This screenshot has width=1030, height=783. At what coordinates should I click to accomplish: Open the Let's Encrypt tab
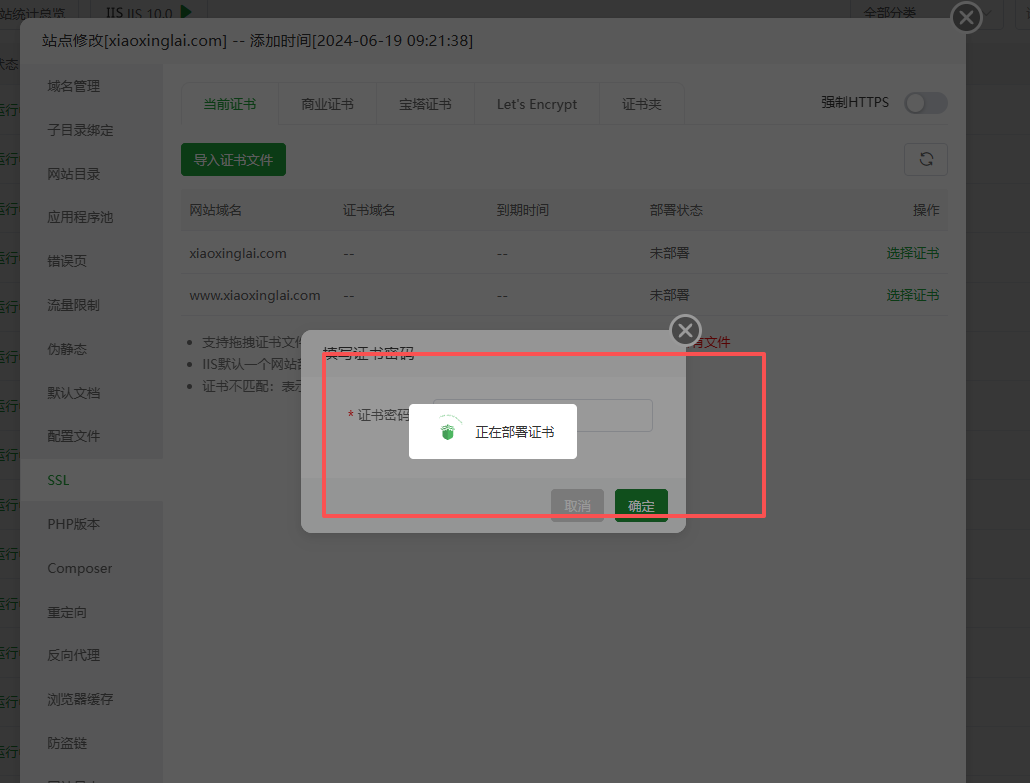pyautogui.click(x=537, y=104)
